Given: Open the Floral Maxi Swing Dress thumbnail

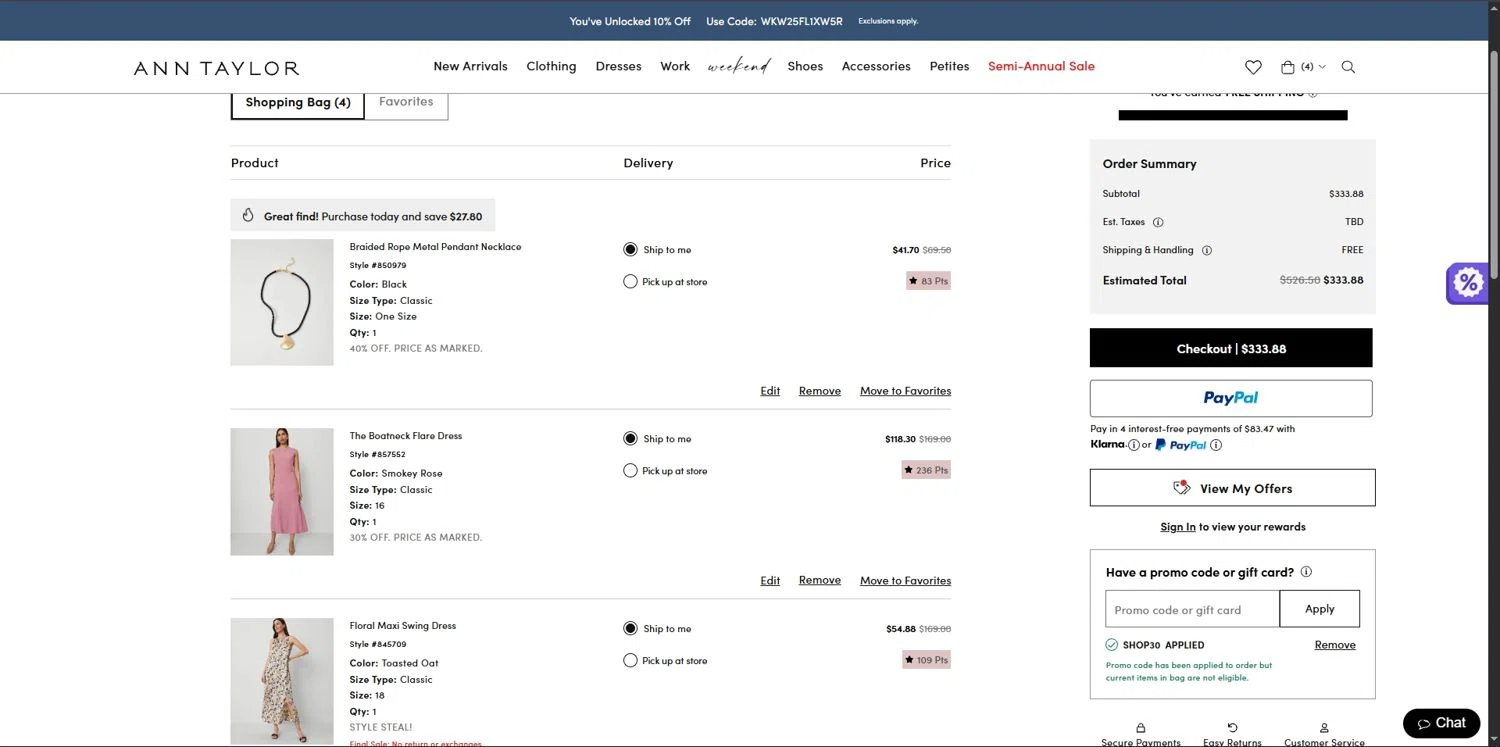Looking at the screenshot, I should tap(282, 681).
